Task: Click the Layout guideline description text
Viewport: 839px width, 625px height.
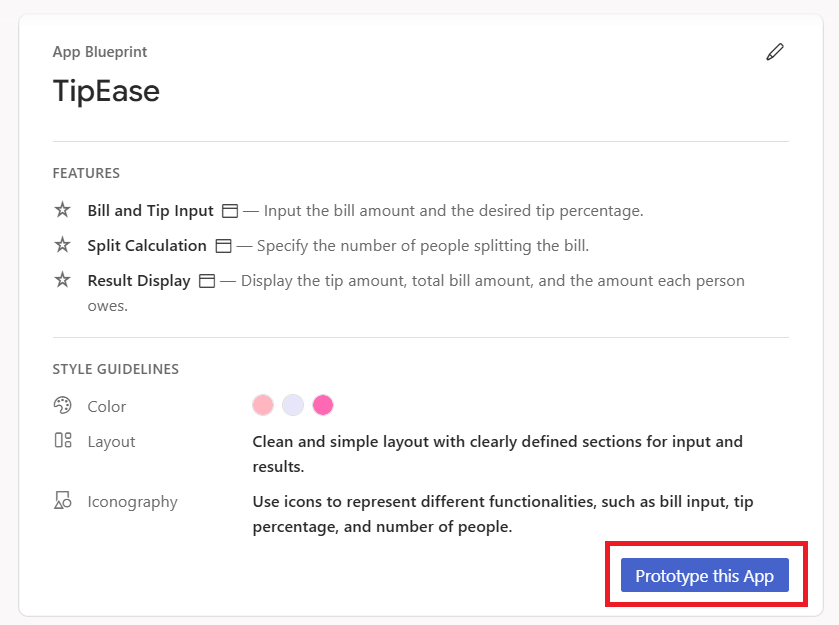Action: click(498, 454)
